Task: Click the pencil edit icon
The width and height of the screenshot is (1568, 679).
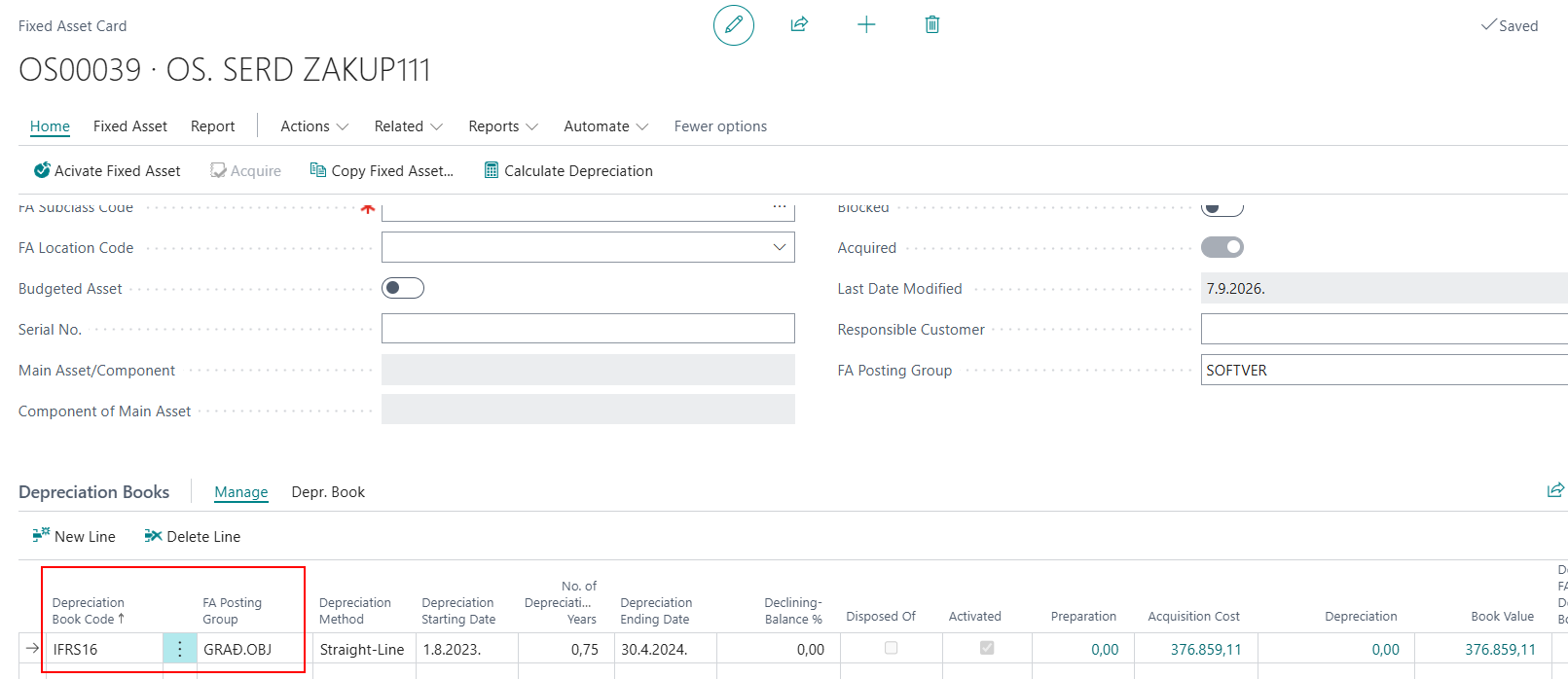Action: click(x=734, y=24)
